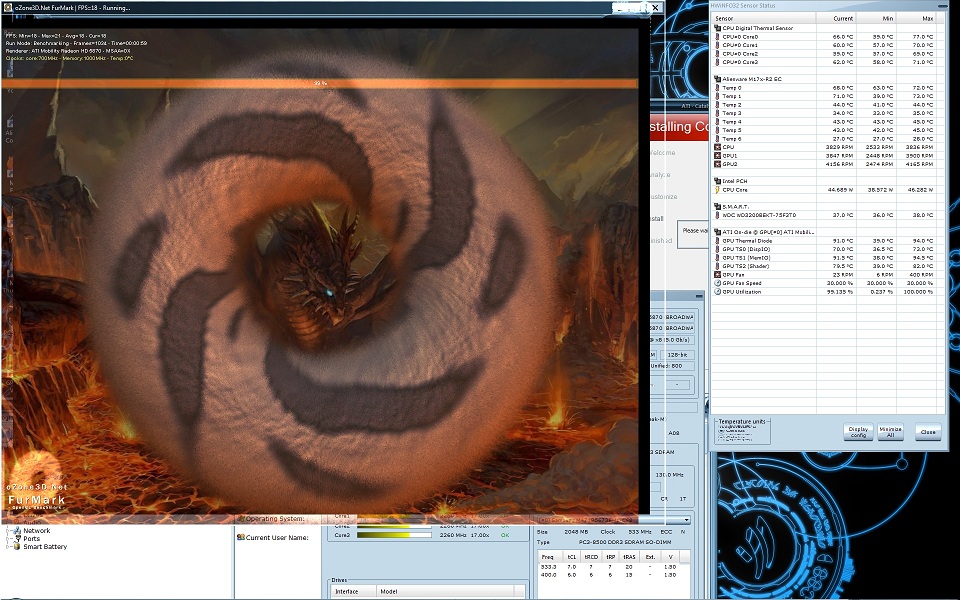Click the gauge icon for GPU Utilization
This screenshot has height=600, width=960.
718,291
